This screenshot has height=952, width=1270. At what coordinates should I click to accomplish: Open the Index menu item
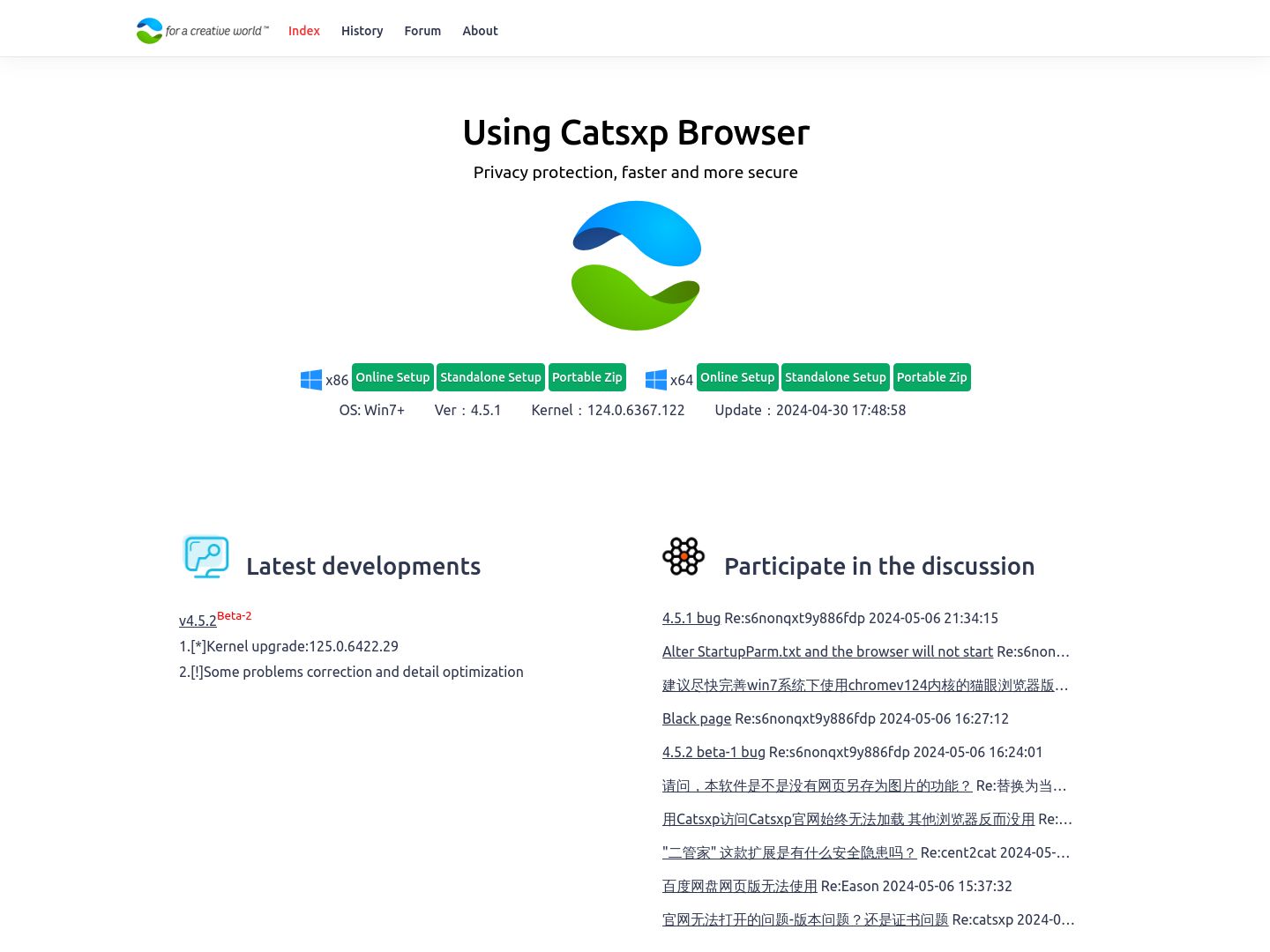point(304,31)
